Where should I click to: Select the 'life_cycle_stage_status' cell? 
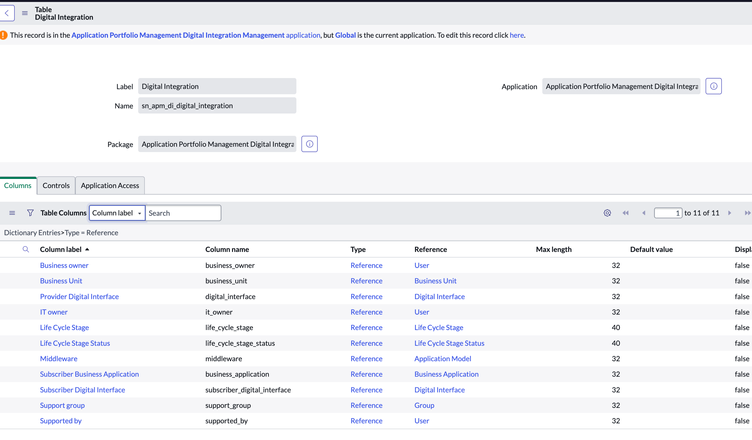click(x=240, y=343)
